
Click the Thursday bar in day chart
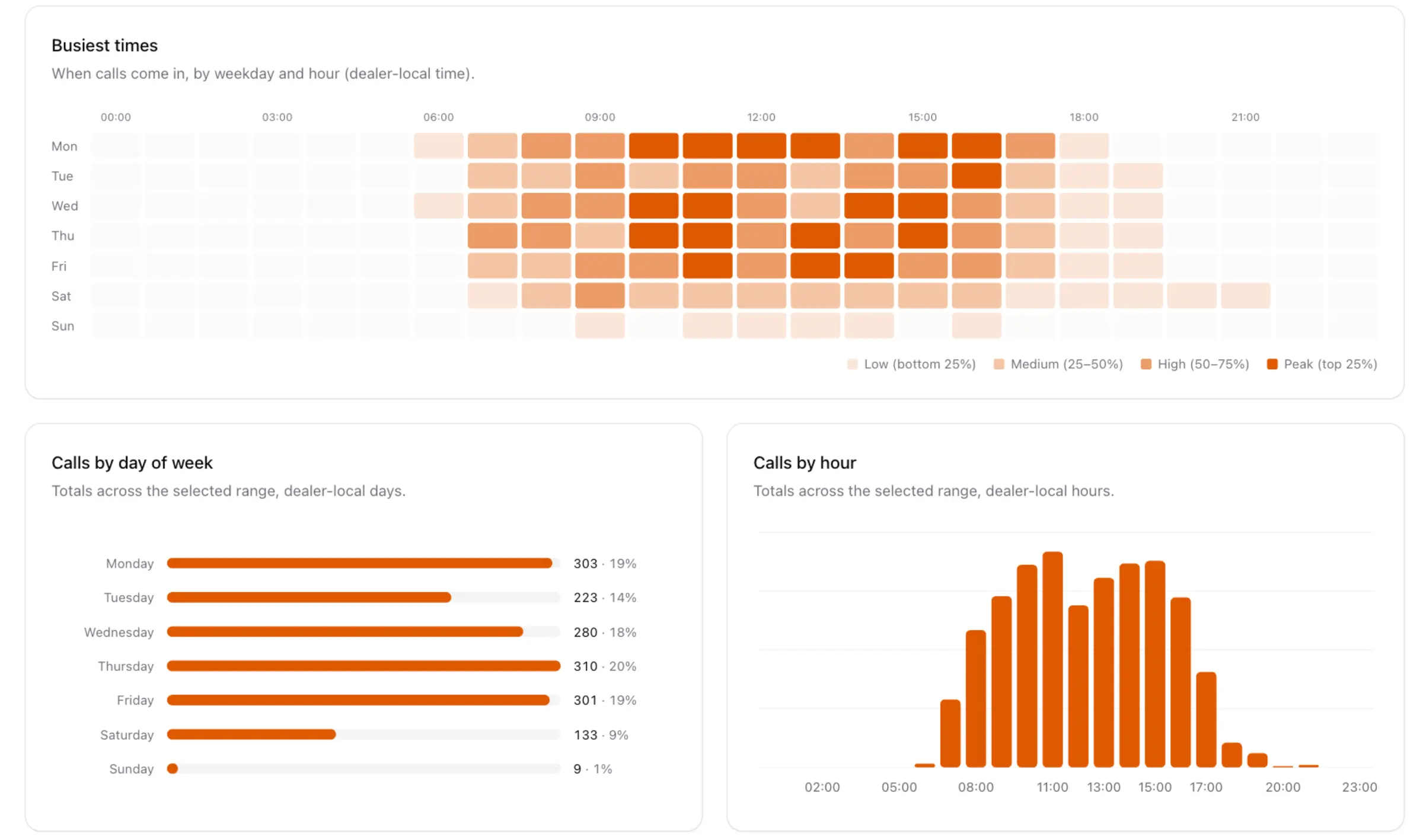pyautogui.click(x=364, y=666)
